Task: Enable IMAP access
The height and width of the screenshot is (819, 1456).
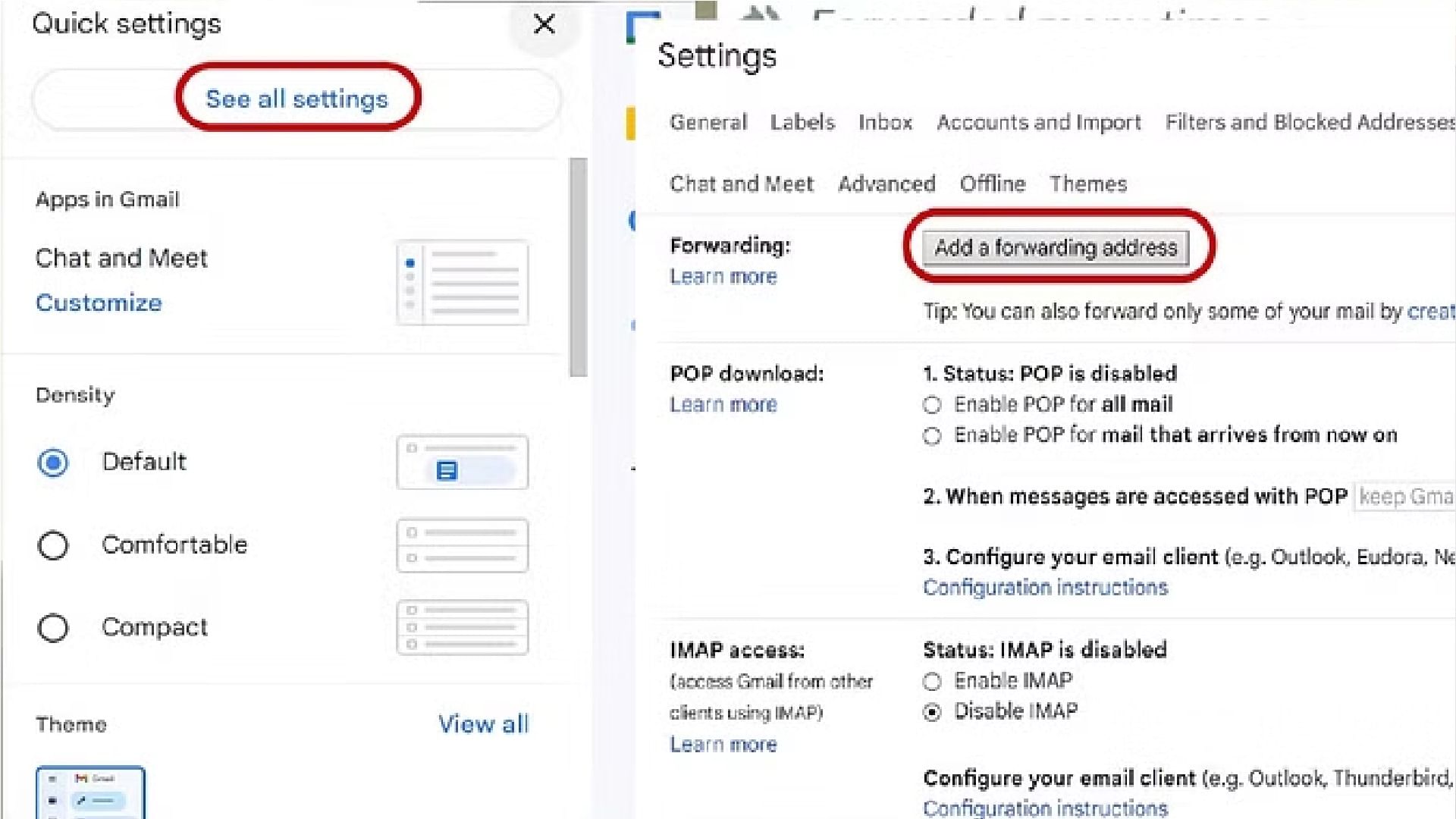Action: click(x=931, y=682)
